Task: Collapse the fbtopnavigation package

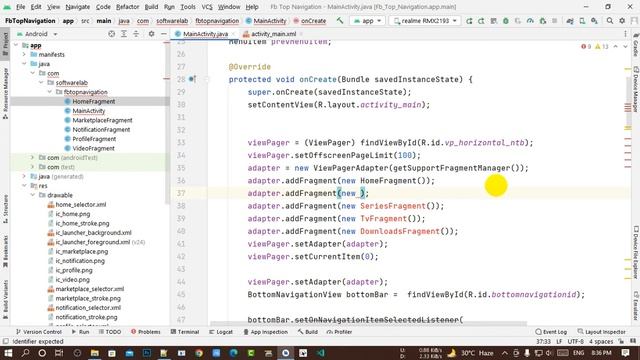Action: [49, 92]
